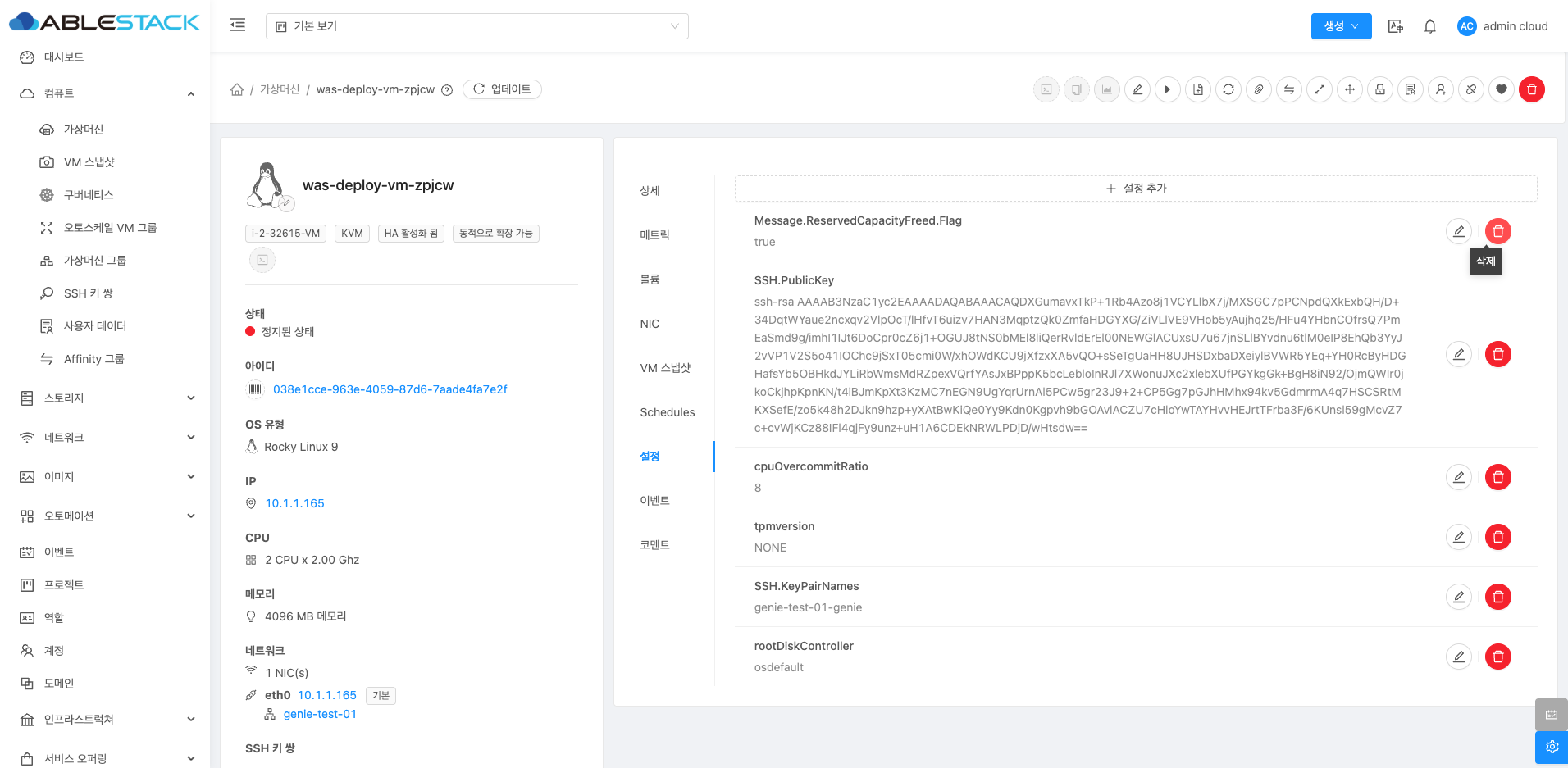Click the red destroy VM trash icon
This screenshot has height=768, width=1568.
pyautogui.click(x=1531, y=89)
